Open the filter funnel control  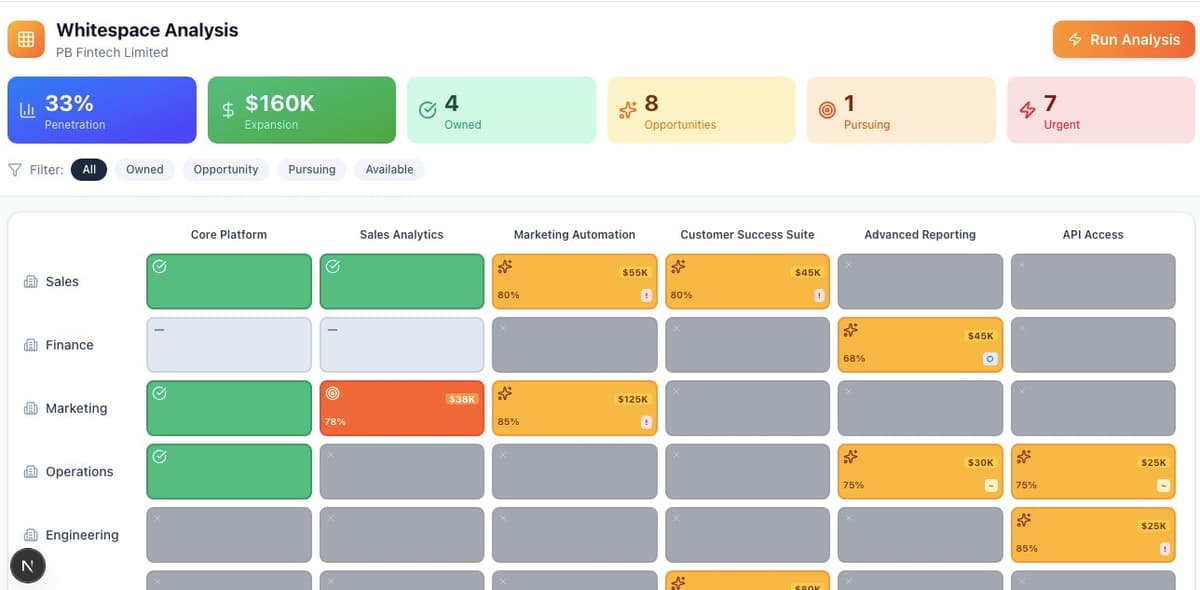point(14,169)
